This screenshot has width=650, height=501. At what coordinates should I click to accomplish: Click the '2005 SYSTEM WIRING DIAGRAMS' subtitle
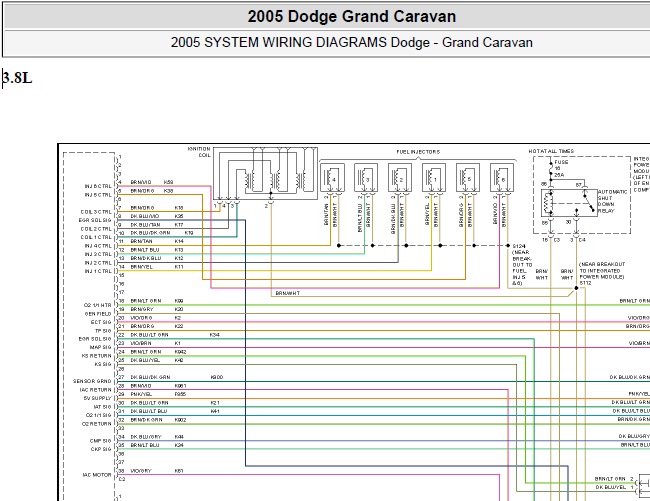tap(352, 42)
